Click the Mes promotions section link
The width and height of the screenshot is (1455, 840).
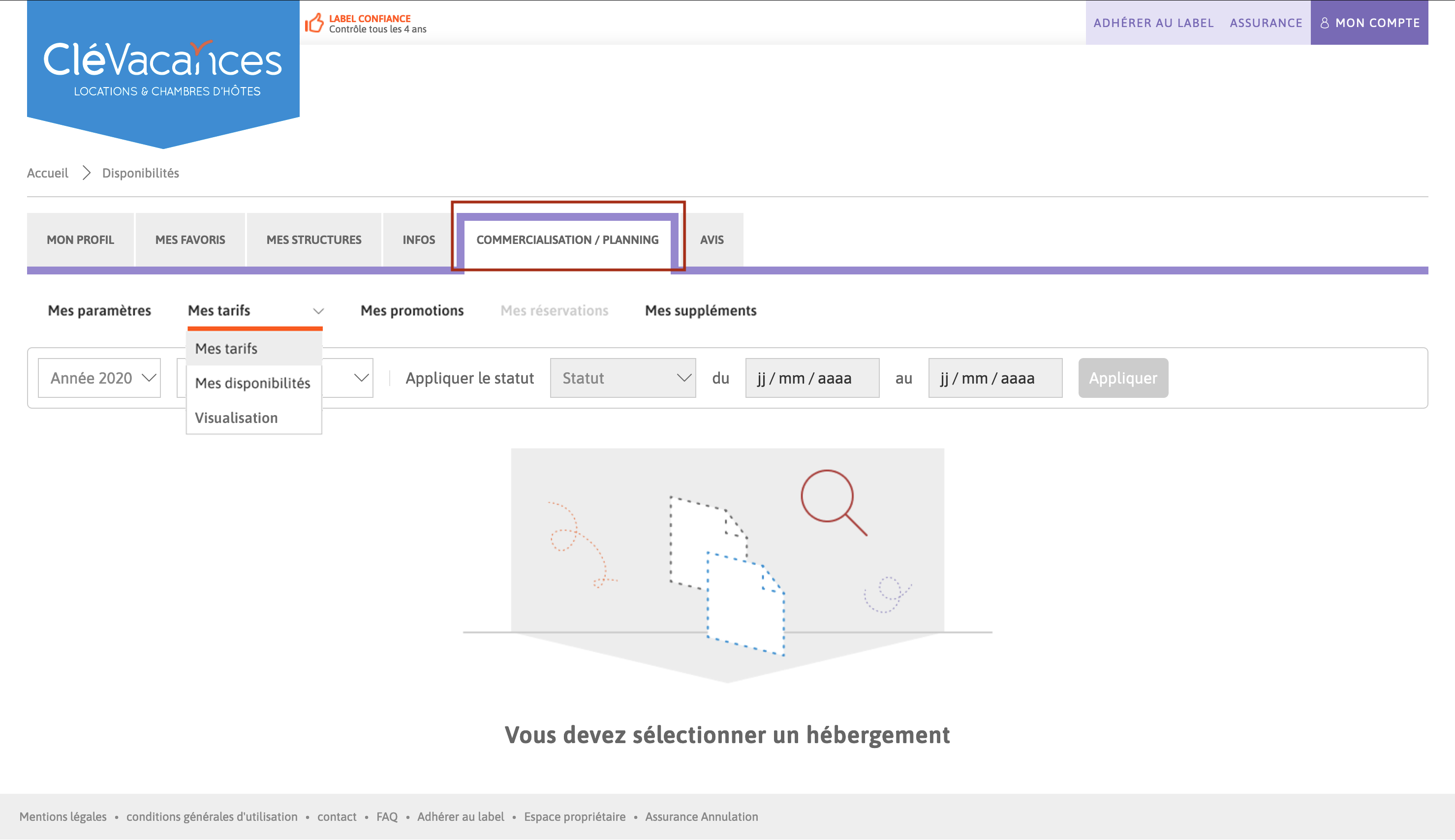412,310
